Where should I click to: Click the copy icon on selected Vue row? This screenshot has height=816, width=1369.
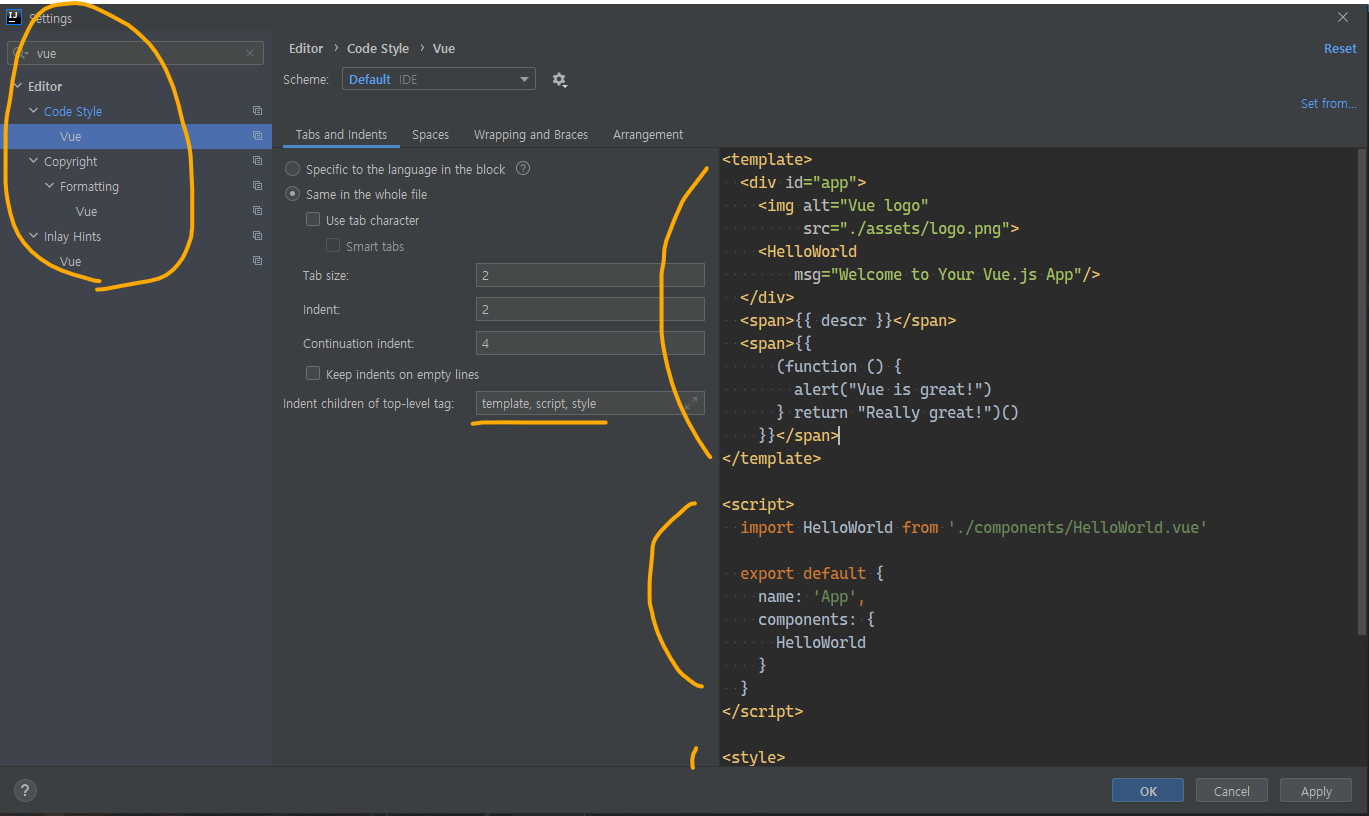257,136
